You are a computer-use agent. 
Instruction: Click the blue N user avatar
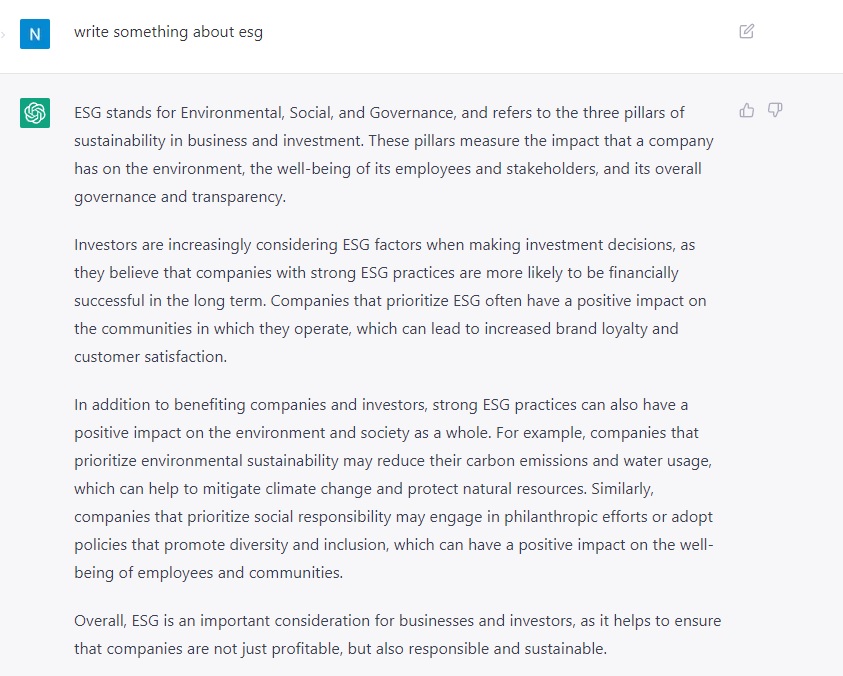pos(35,34)
